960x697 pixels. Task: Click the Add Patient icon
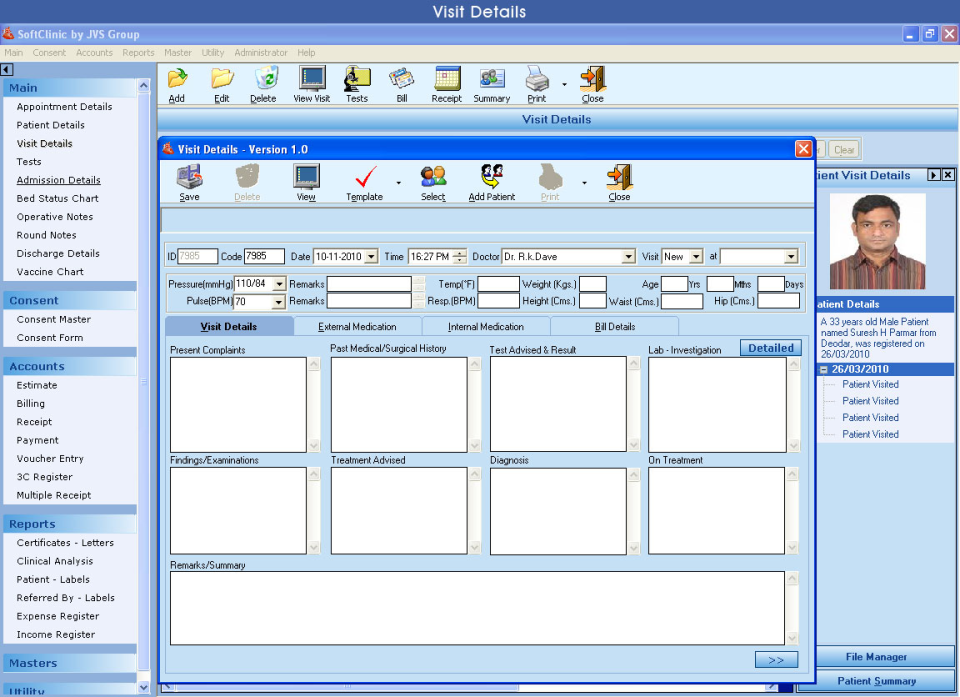(491, 180)
